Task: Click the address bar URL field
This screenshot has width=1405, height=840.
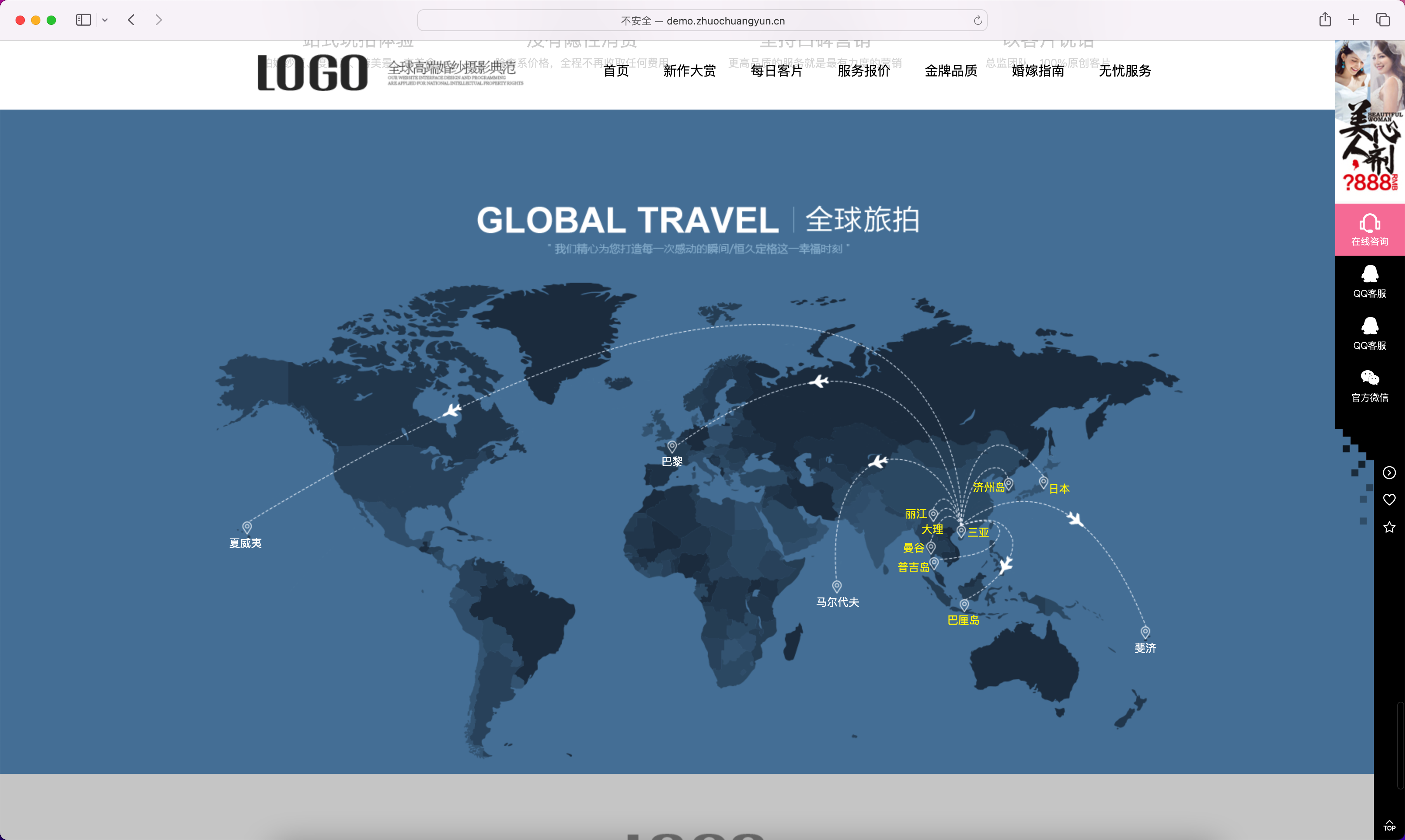Action: coord(702,20)
